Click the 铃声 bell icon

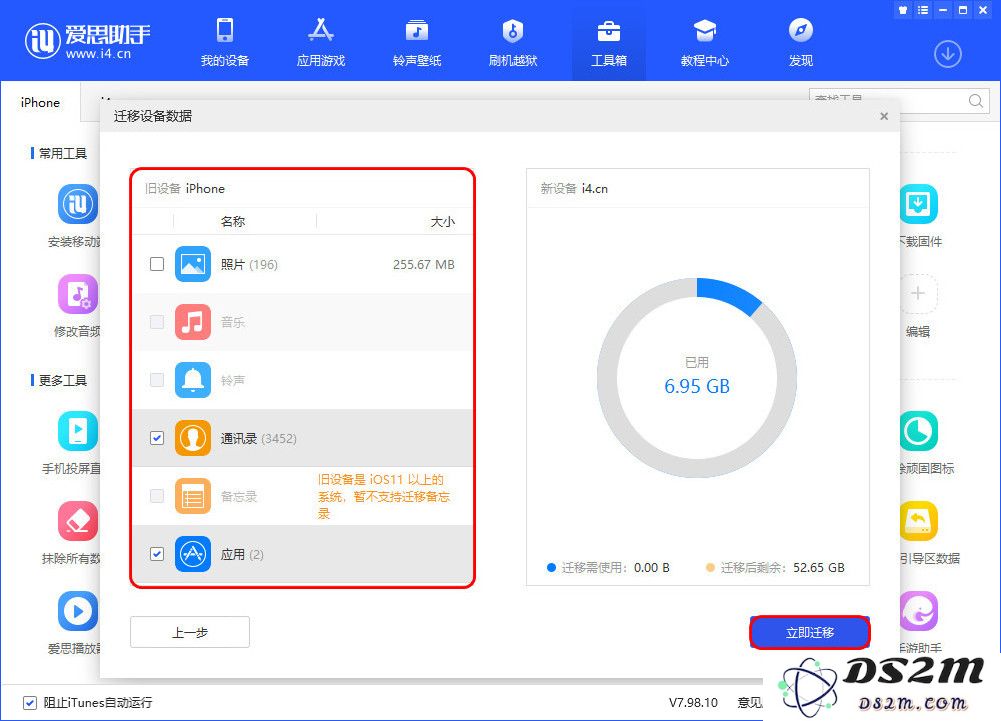pos(193,380)
